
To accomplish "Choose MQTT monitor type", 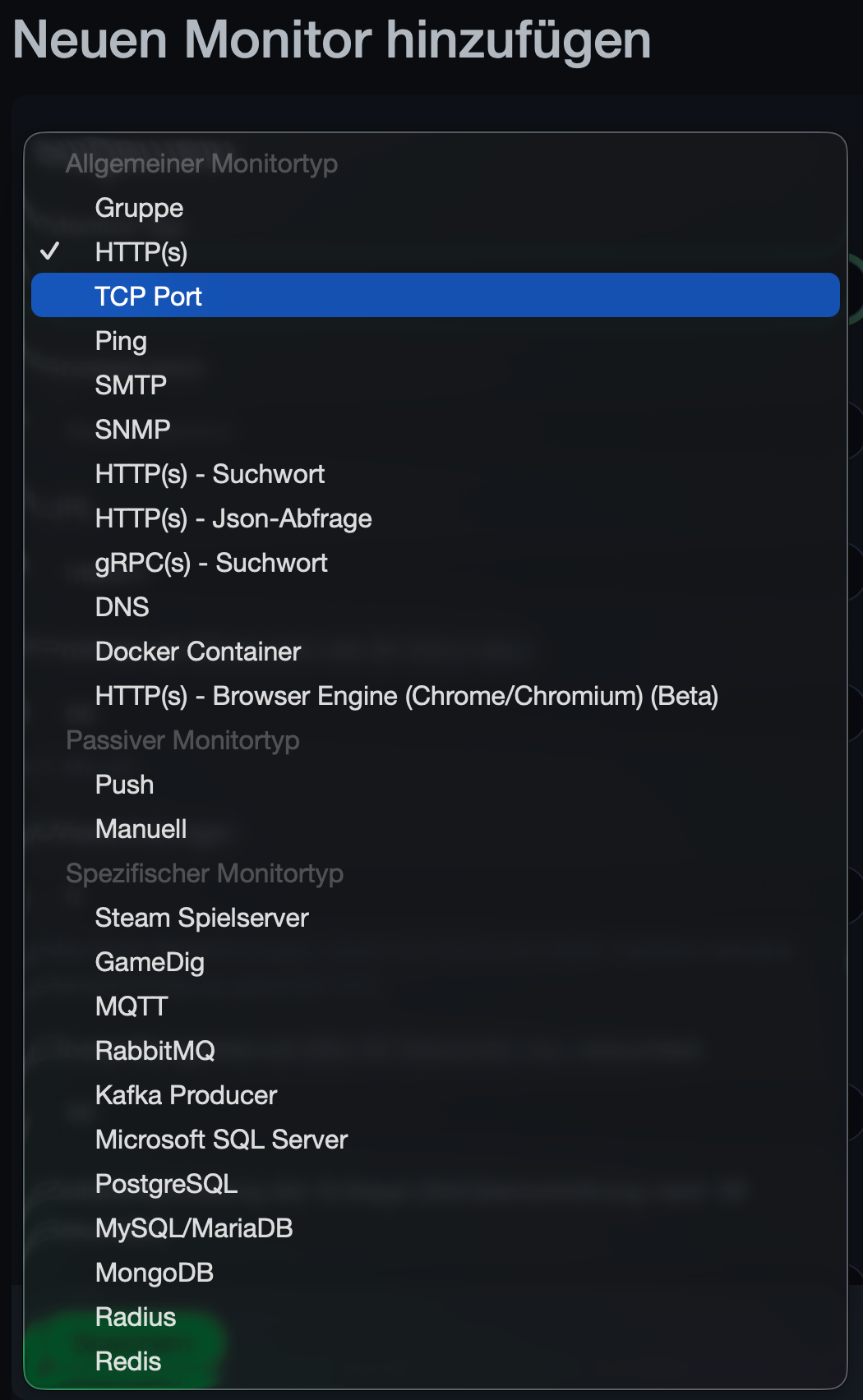I will (132, 1006).
